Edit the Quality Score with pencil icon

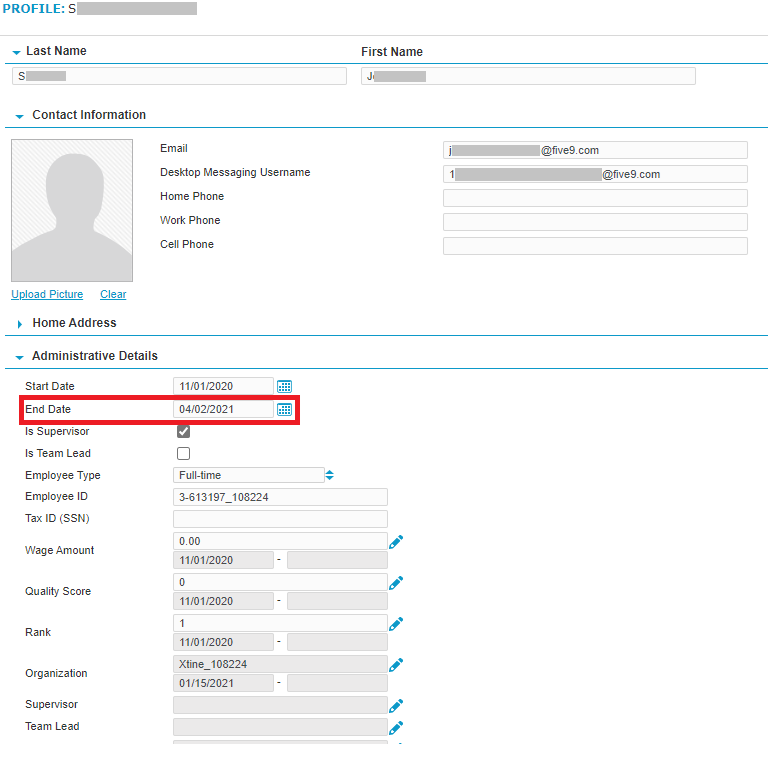(x=396, y=583)
